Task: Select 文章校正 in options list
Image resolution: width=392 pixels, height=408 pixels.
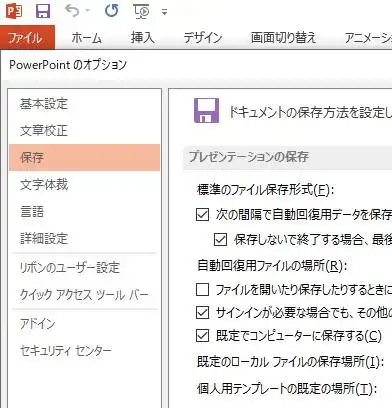Action: pos(84,131)
